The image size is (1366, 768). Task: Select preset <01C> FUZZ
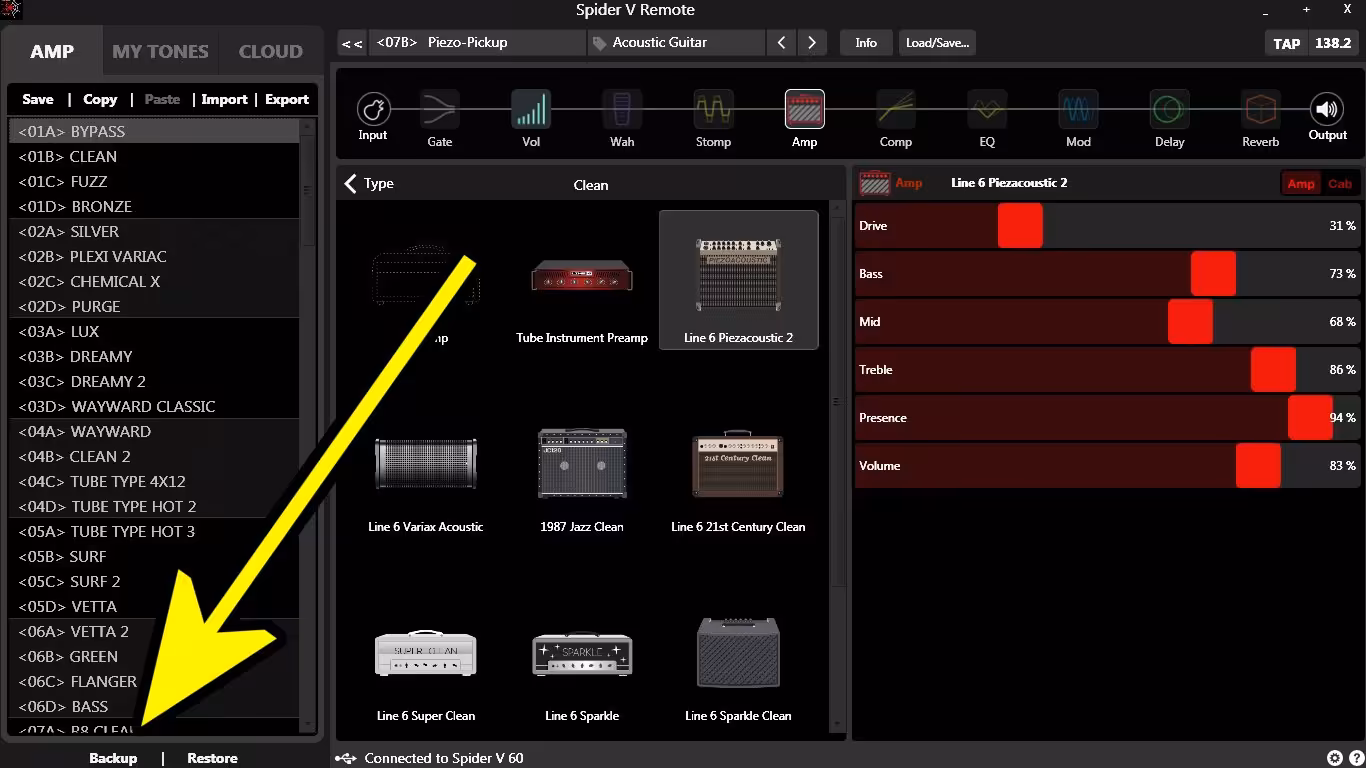(x=153, y=181)
